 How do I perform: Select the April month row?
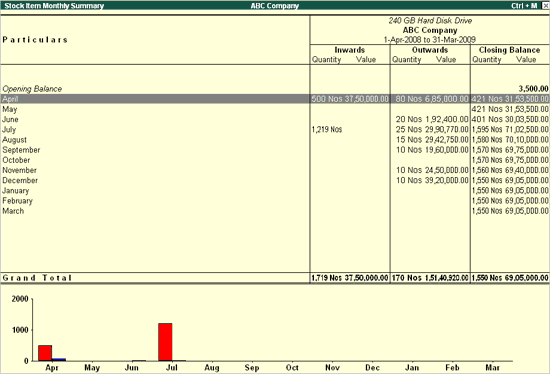pyautogui.click(x=275, y=99)
